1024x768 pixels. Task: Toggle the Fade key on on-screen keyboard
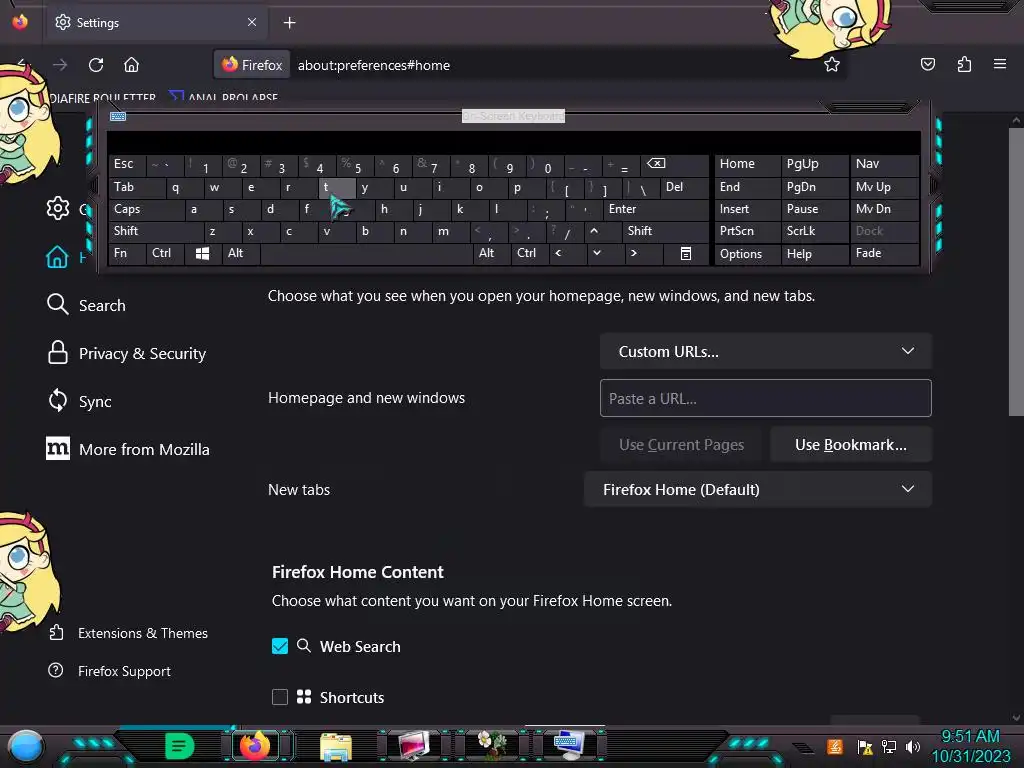pyautogui.click(x=884, y=253)
